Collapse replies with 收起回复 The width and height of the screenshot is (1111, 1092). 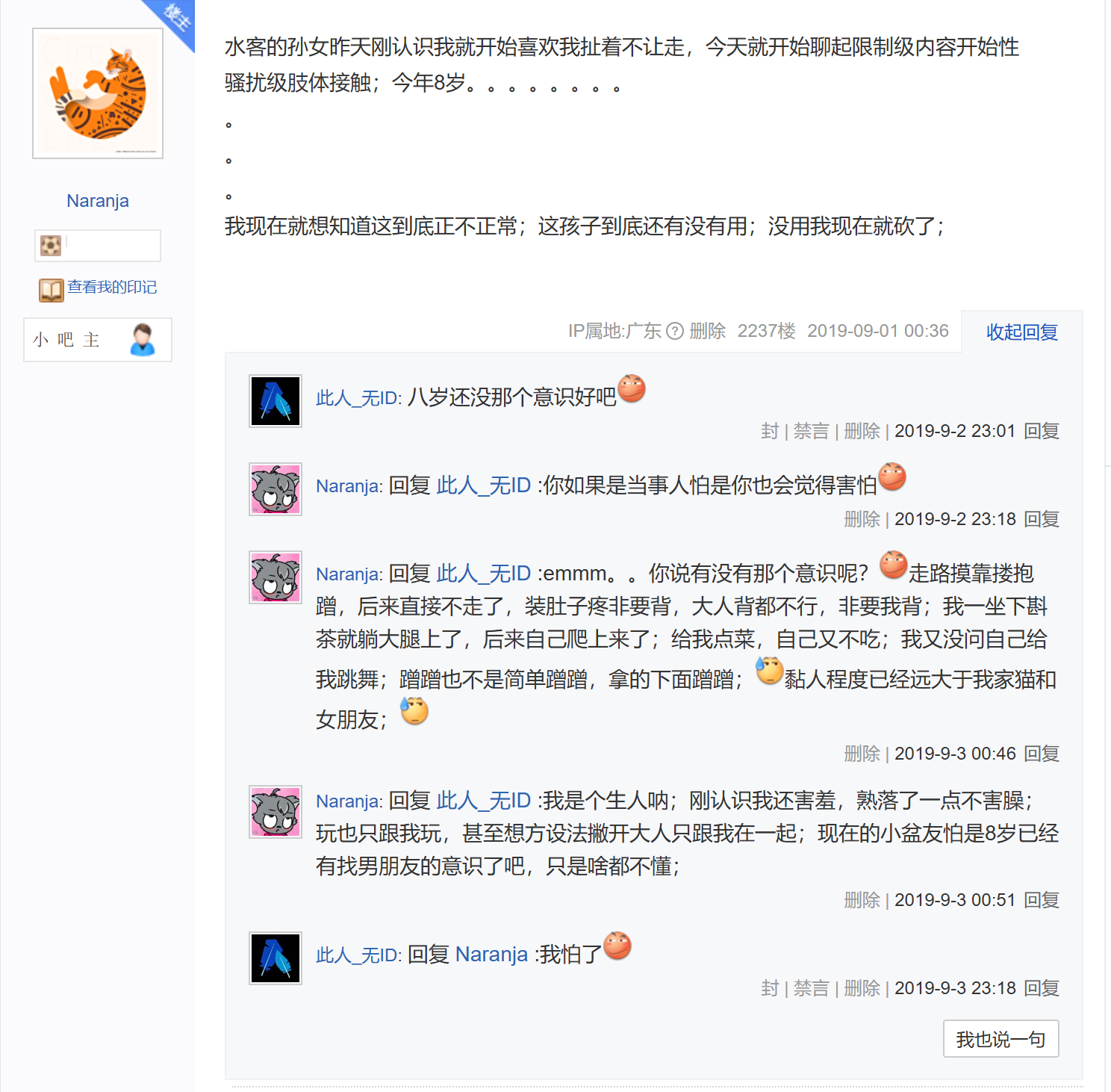point(1022,332)
